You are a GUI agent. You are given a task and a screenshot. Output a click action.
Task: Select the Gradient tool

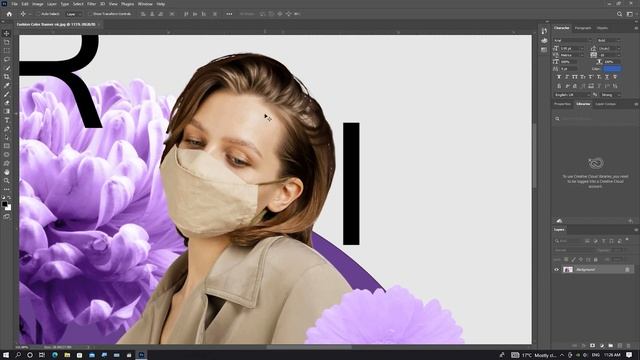click(x=7, y=111)
